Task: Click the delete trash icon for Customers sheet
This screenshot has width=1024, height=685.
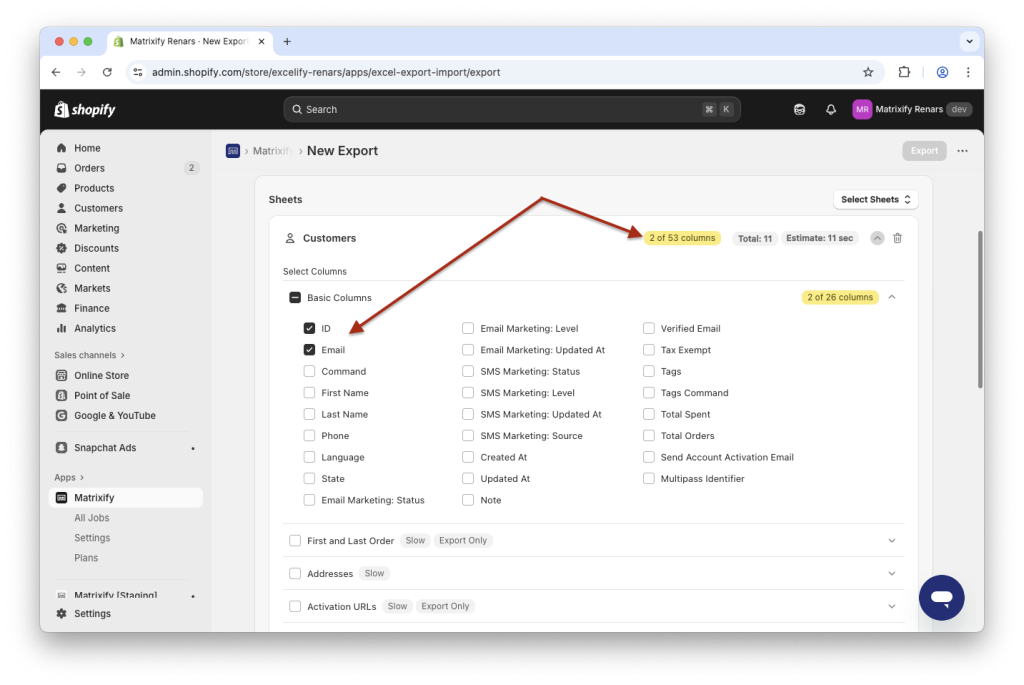Action: point(897,238)
